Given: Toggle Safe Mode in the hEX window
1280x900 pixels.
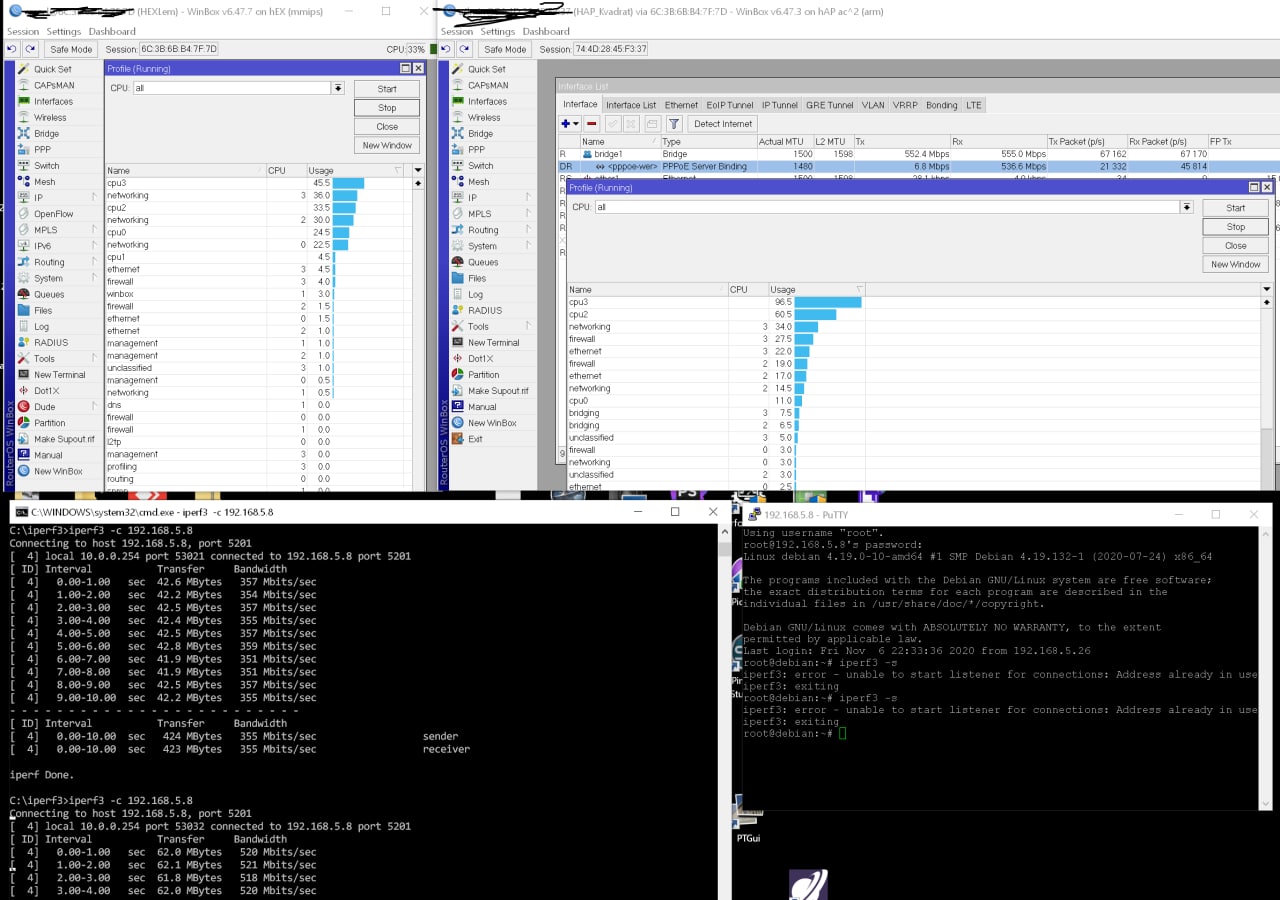Looking at the screenshot, I should pos(71,49).
